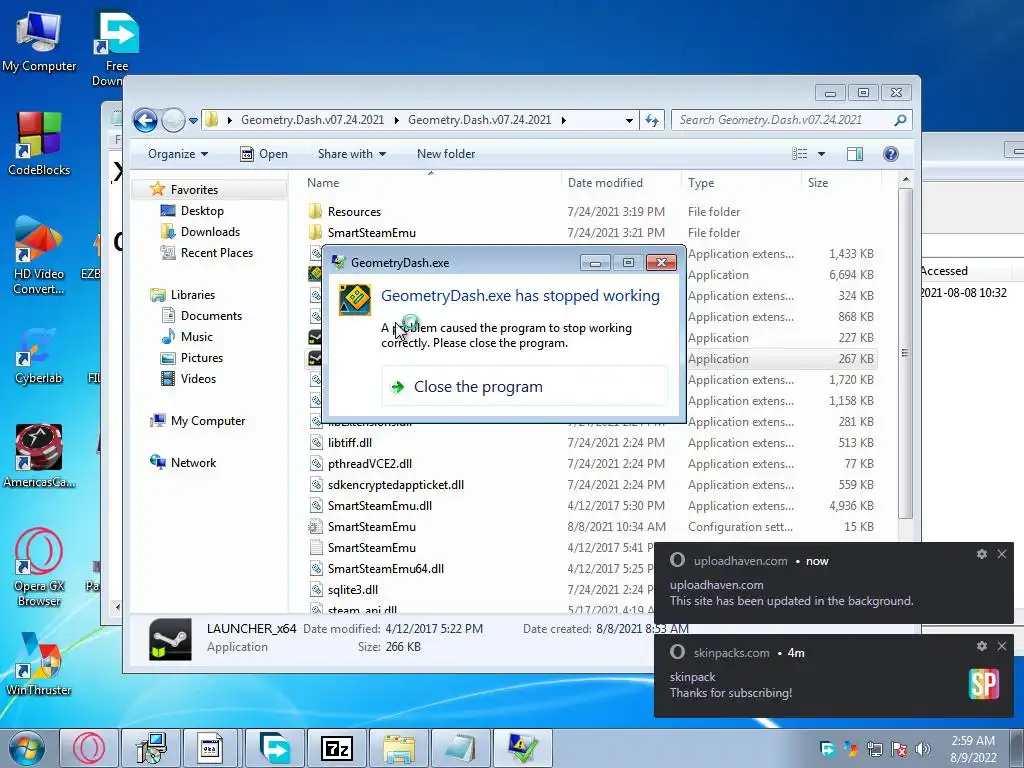Click the Windows Explorer folder taskbar icon
1024x768 pixels.
(x=399, y=748)
